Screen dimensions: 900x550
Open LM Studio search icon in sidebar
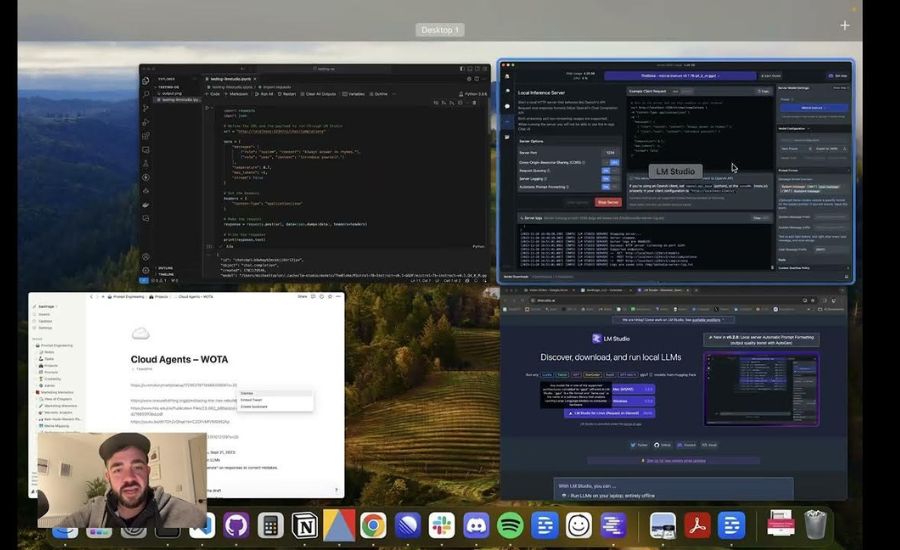tap(507, 91)
